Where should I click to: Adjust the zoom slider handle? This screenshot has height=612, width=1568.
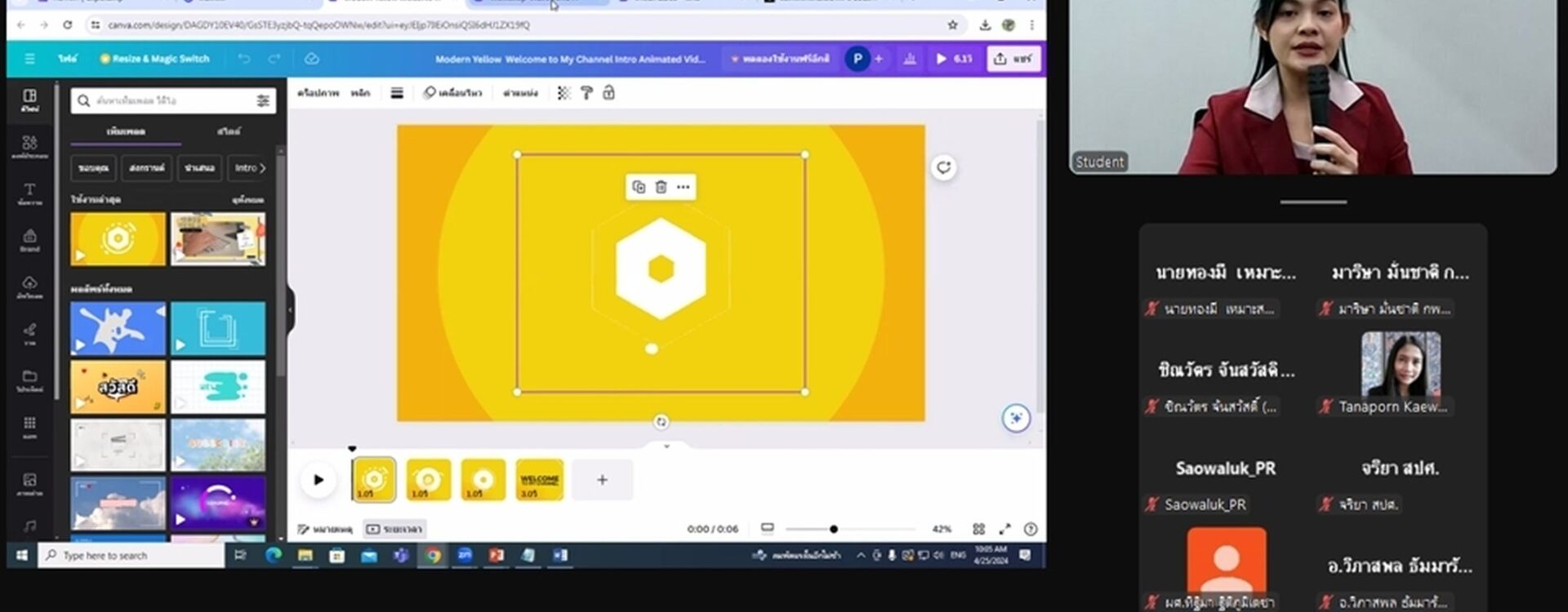click(x=833, y=530)
